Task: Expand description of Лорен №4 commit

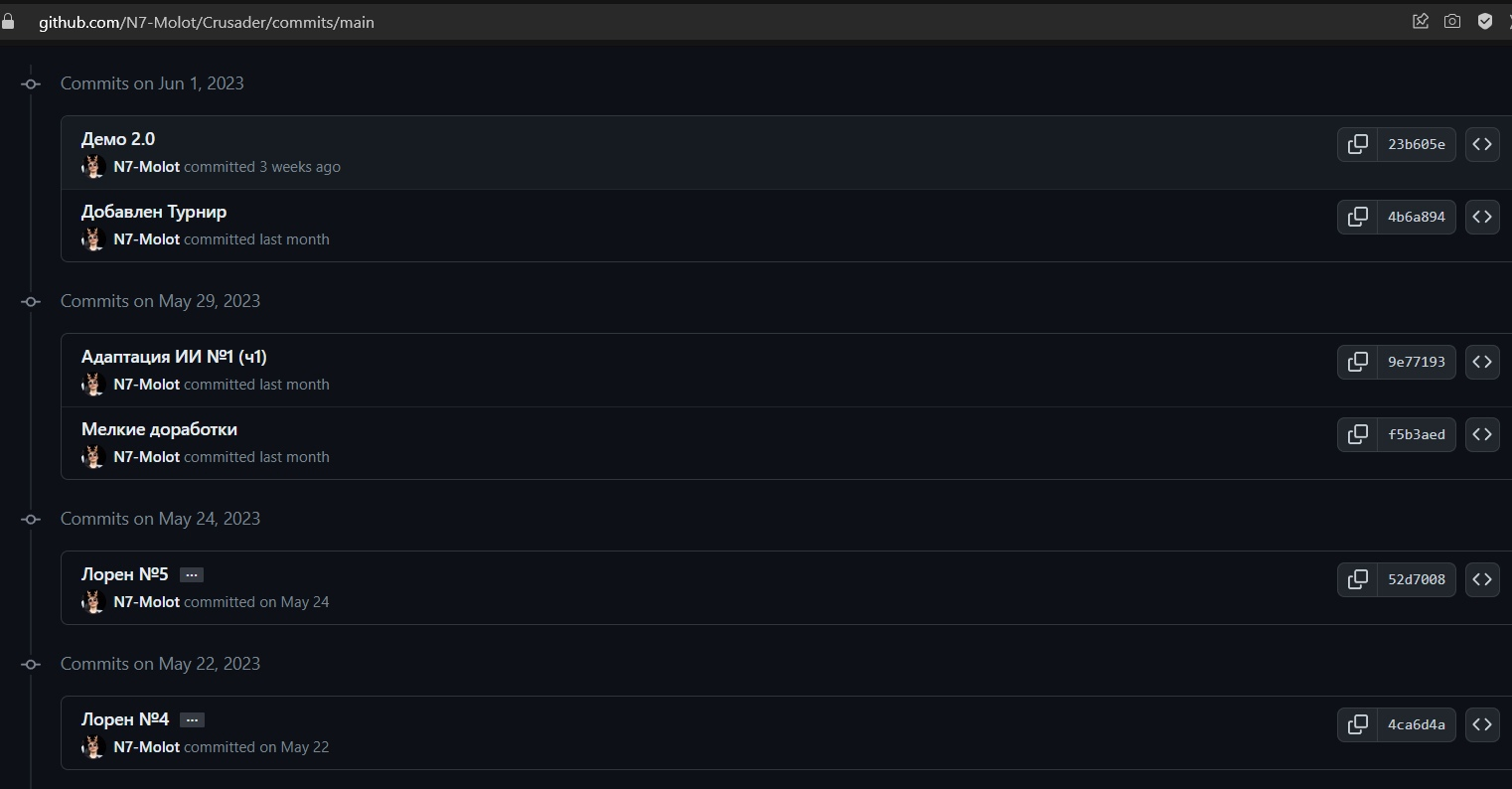Action: point(193,720)
